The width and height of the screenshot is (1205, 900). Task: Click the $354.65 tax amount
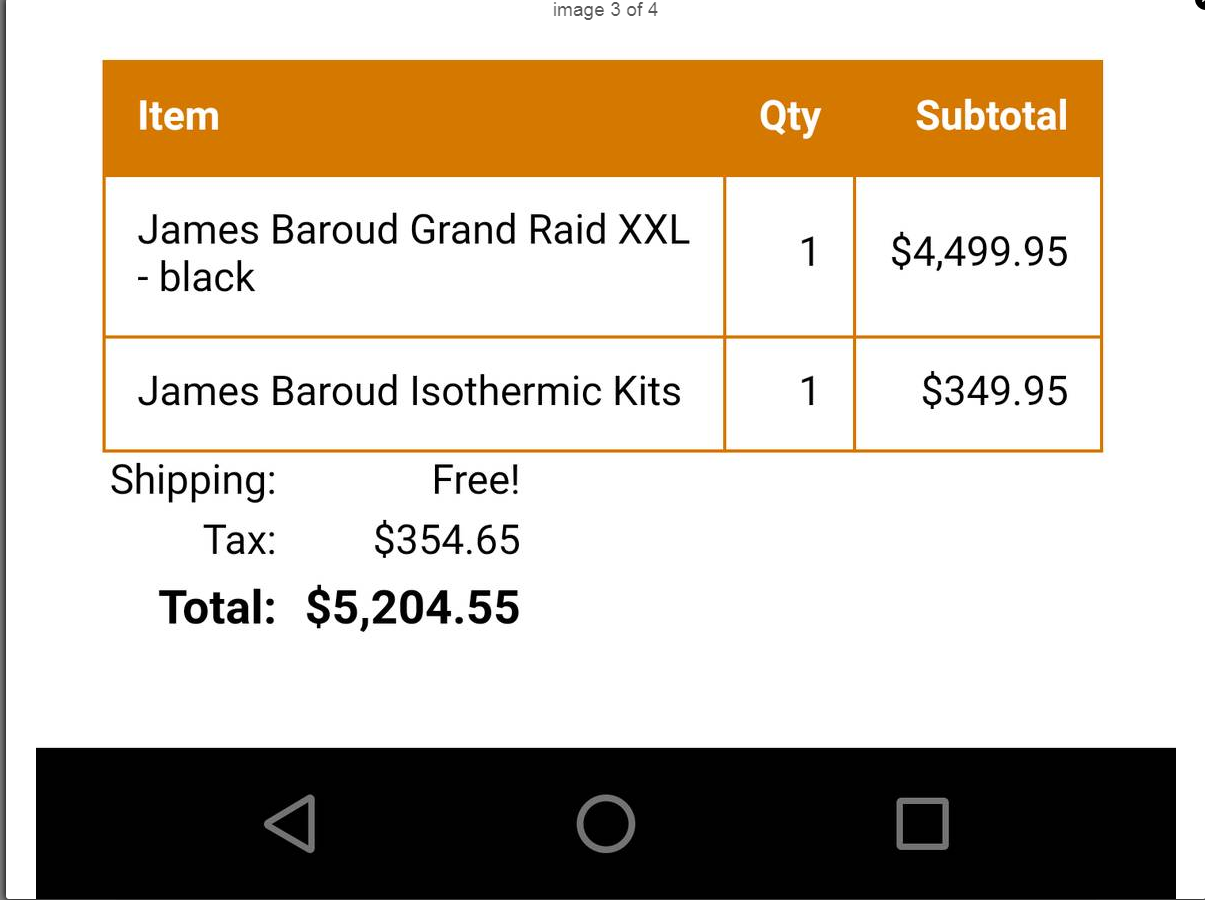[x=447, y=540]
